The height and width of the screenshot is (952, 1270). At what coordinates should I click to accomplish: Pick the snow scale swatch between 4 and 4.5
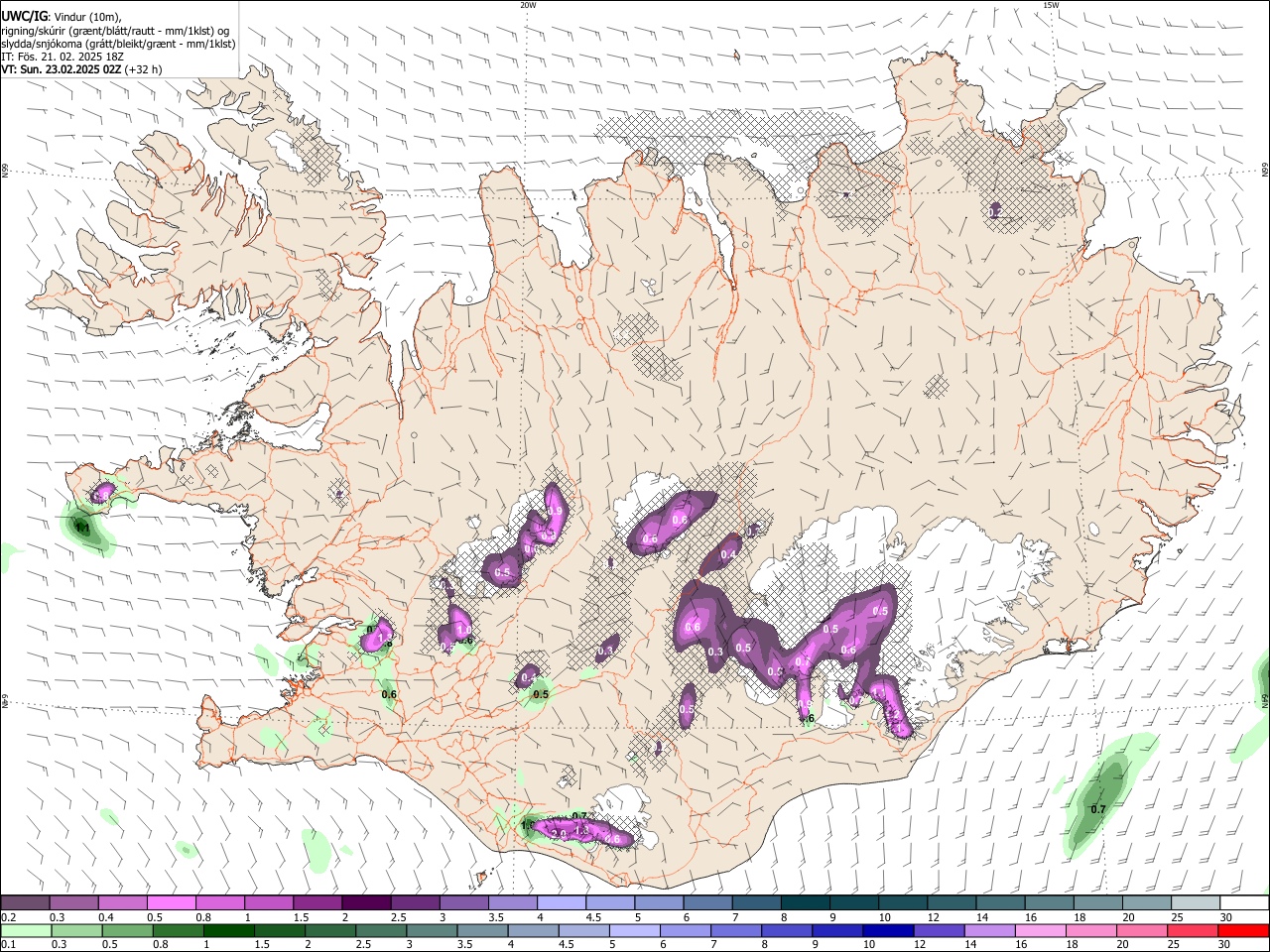562,902
